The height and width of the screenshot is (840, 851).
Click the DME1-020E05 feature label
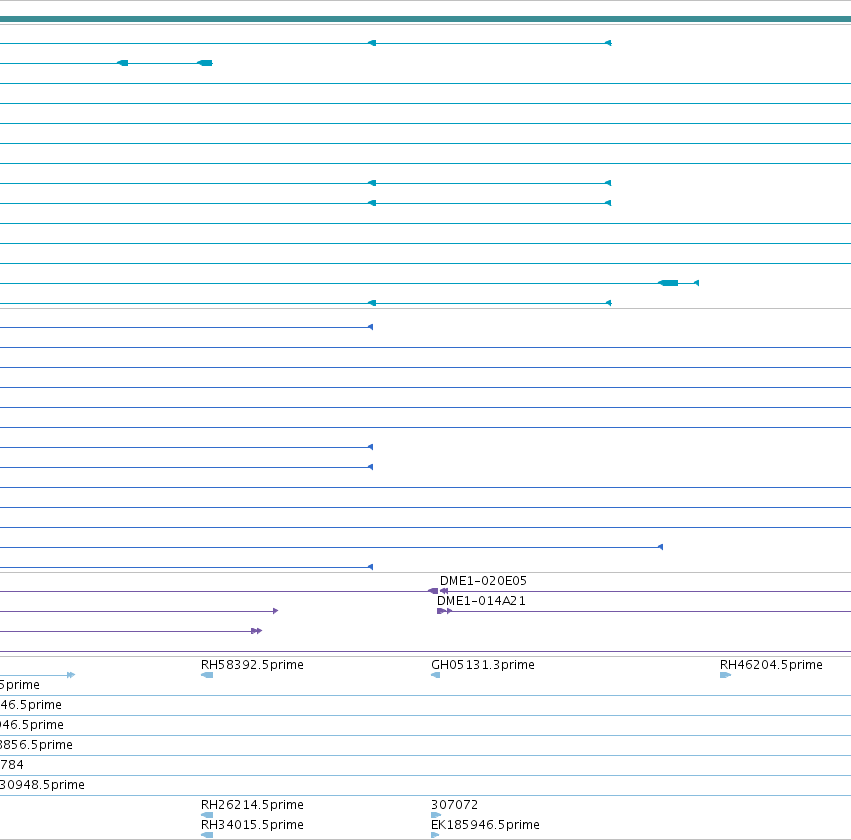(483, 581)
